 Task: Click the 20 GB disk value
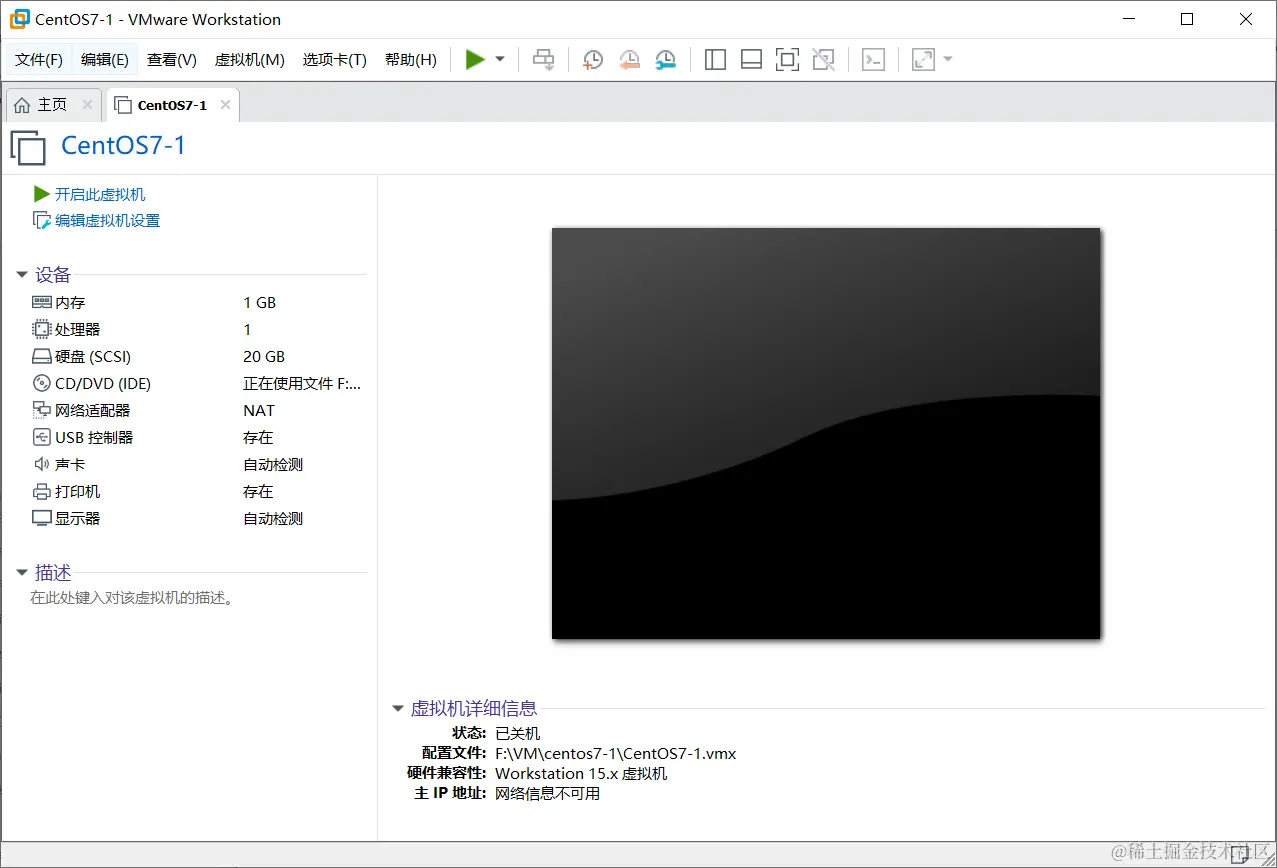(x=264, y=356)
